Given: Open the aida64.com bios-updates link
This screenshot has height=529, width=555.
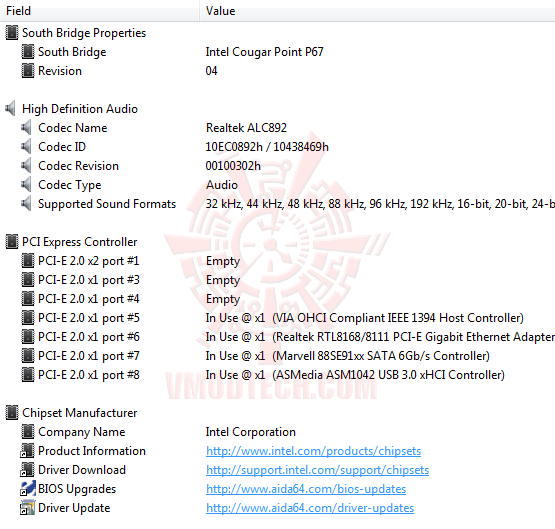Looking at the screenshot, I should (x=306, y=489).
